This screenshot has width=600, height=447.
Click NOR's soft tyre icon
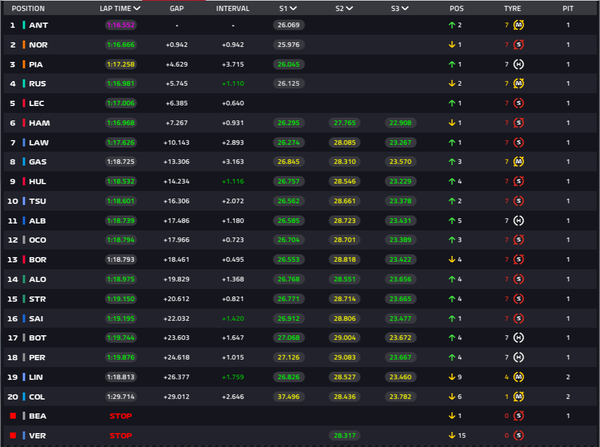pyautogui.click(x=518, y=45)
